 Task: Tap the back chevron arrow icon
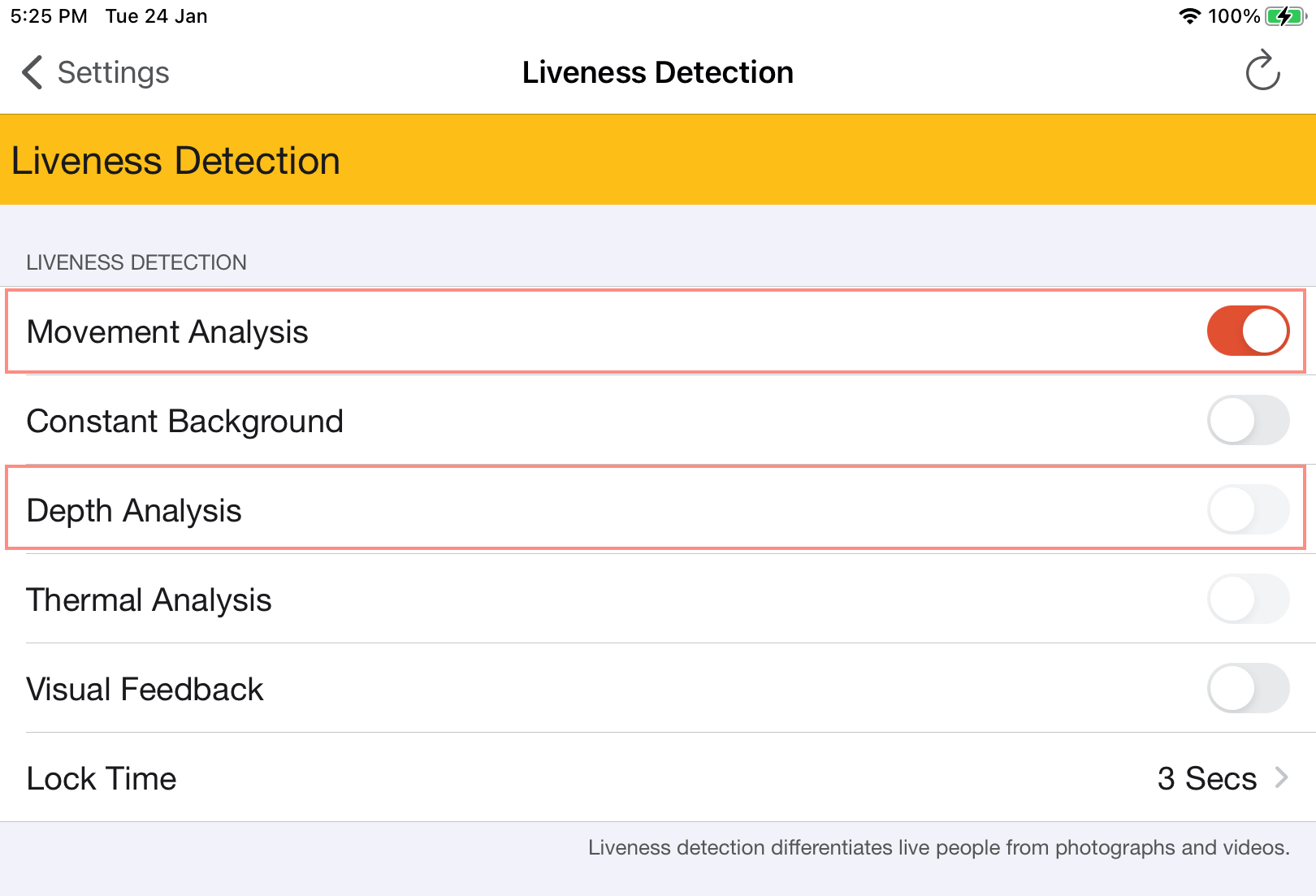point(32,72)
